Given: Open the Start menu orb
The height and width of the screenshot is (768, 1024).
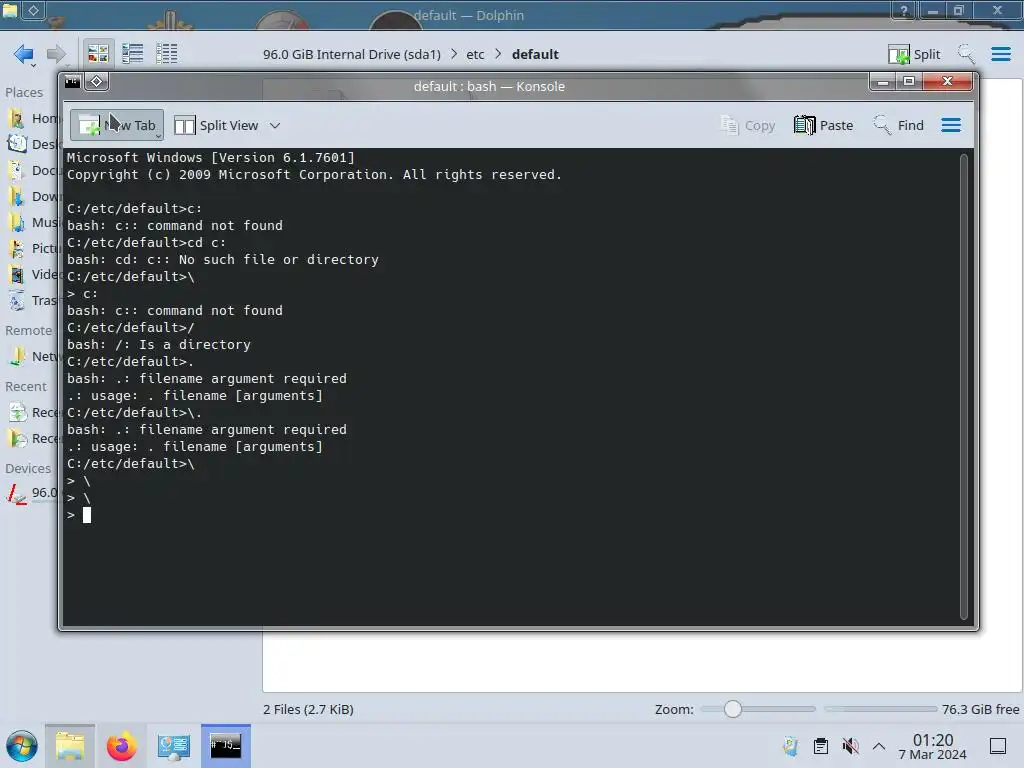Looking at the screenshot, I should [22, 746].
